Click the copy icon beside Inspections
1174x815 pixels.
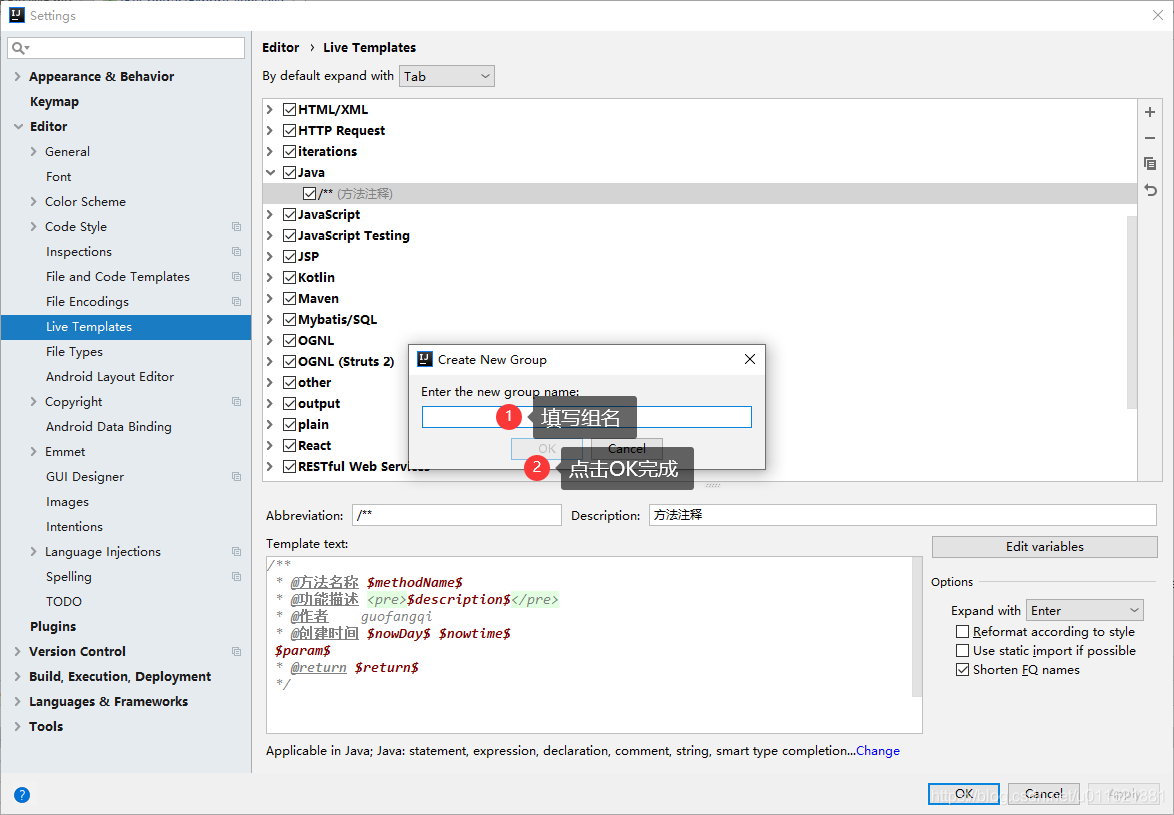point(237,251)
